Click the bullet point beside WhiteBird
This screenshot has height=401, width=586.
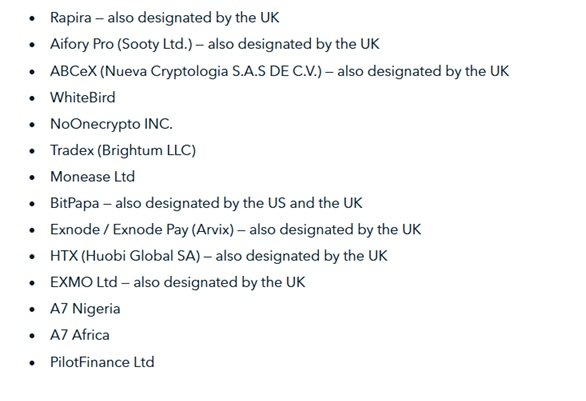(32, 98)
